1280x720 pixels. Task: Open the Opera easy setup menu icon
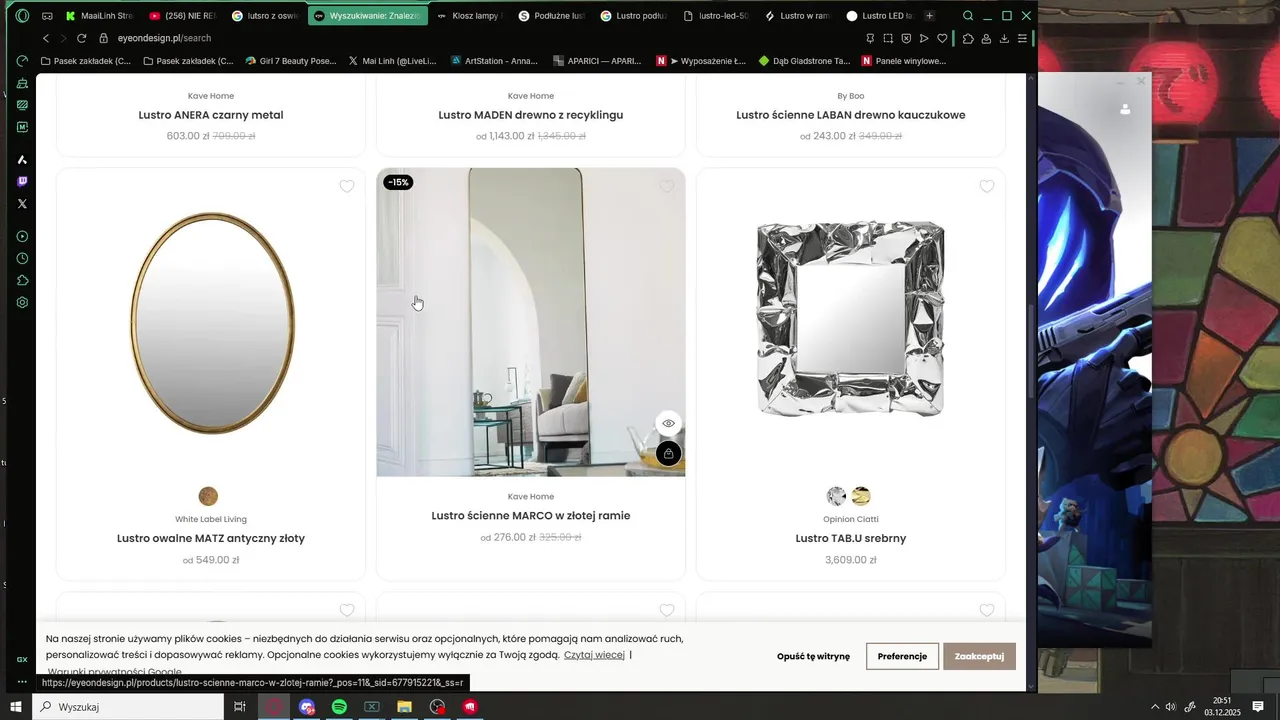point(1022,38)
